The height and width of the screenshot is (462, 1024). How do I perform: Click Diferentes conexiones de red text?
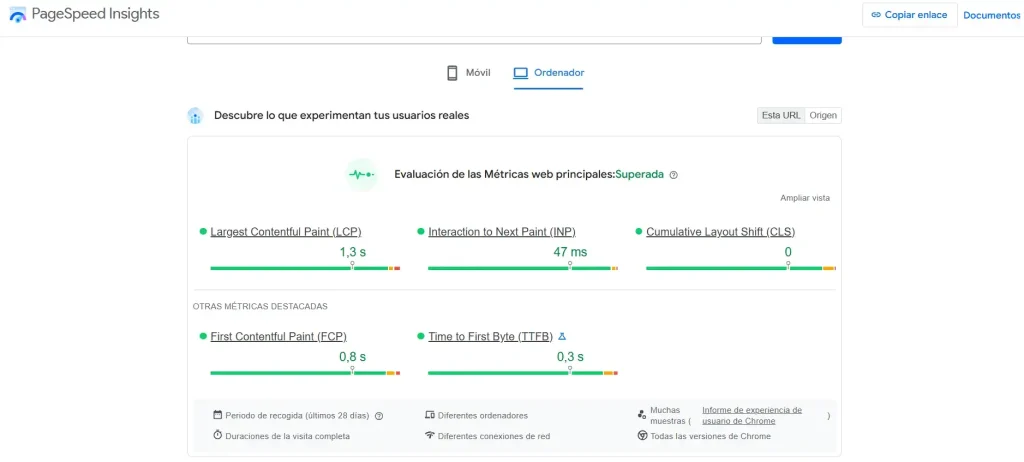[494, 436]
